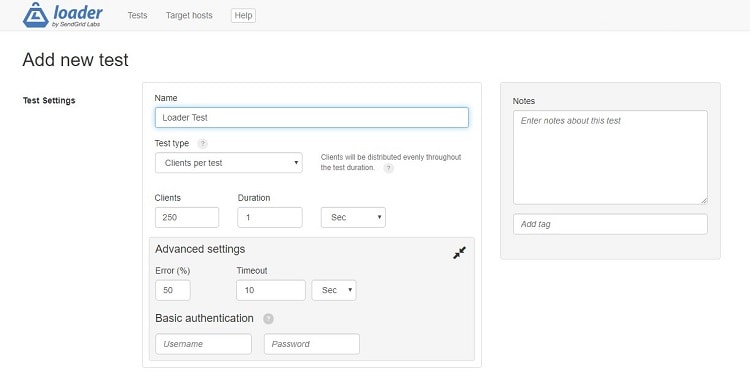Open the Tests menu item
This screenshot has height=377, width=750.
137,15
